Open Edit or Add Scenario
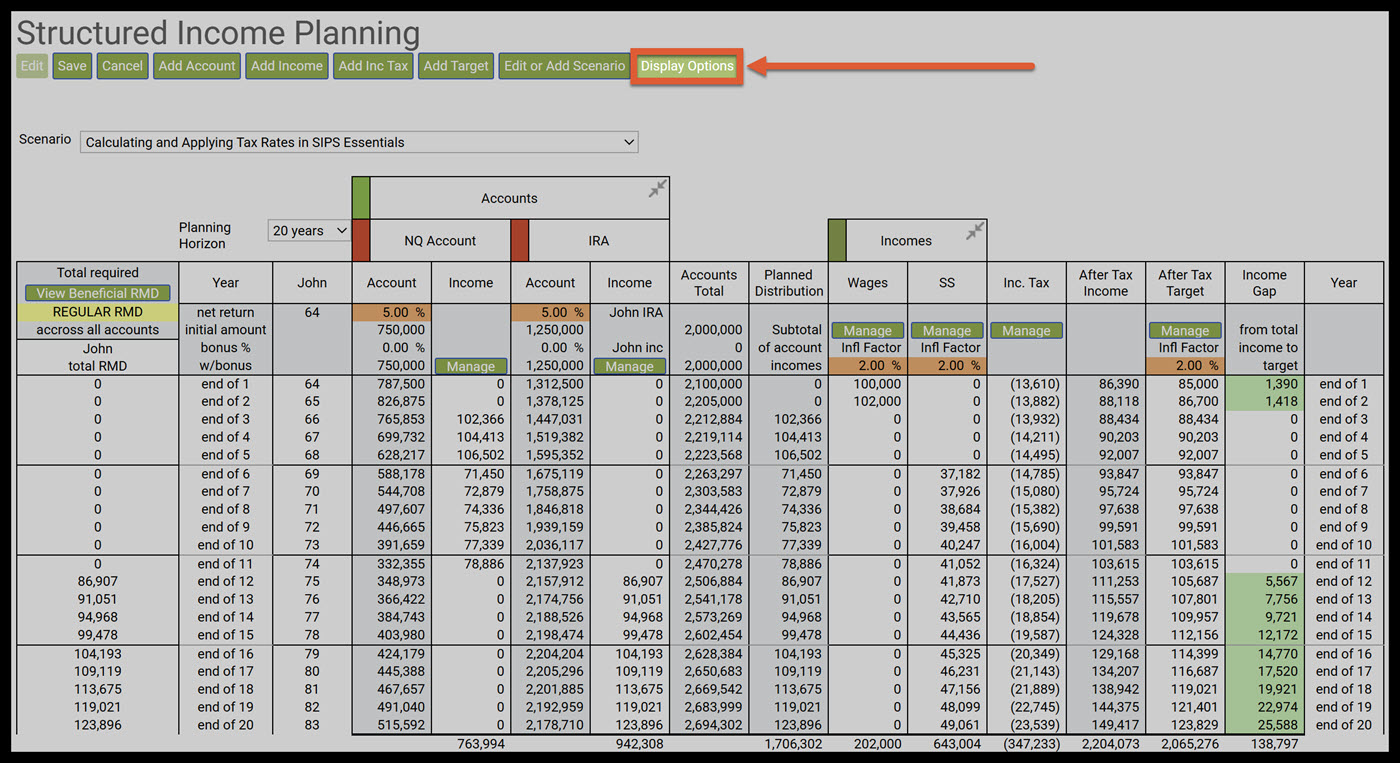This screenshot has width=1400, height=763. tap(564, 66)
